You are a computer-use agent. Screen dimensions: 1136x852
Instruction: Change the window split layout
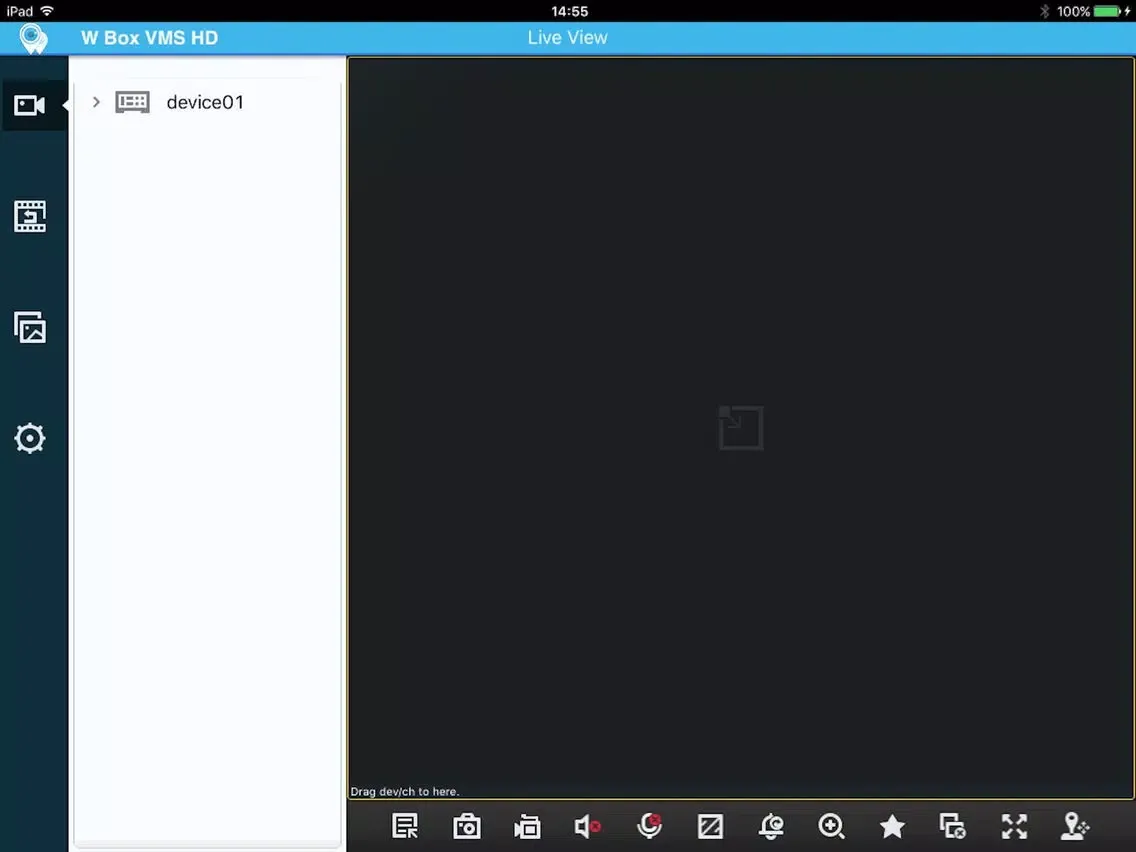pos(710,826)
